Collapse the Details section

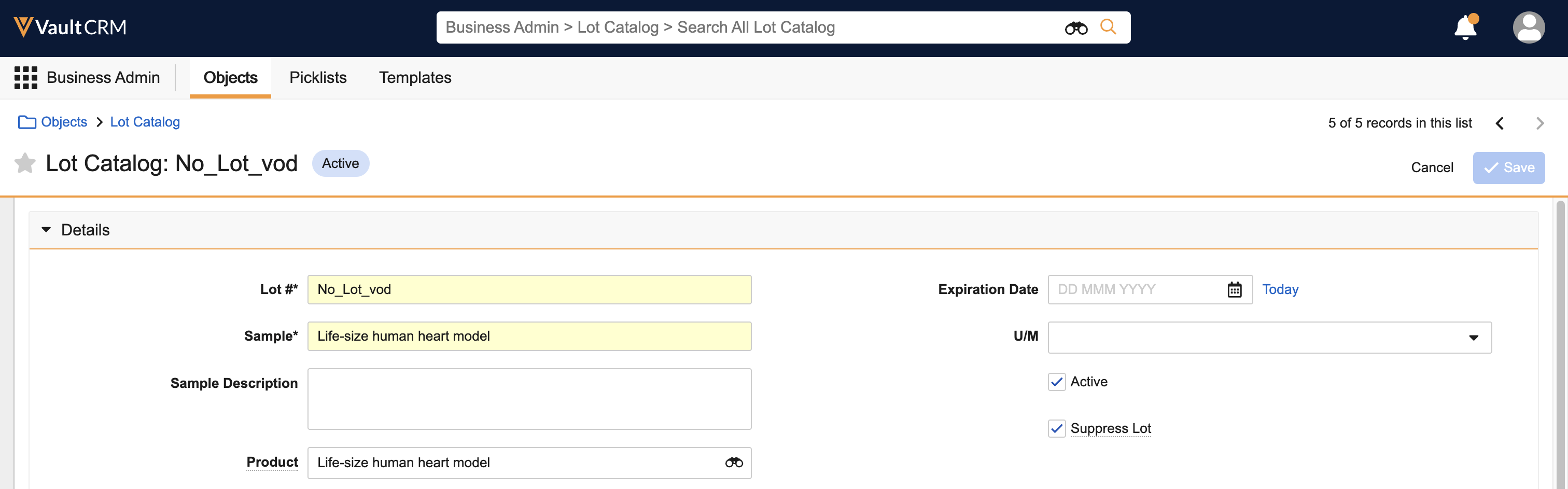pyautogui.click(x=46, y=230)
